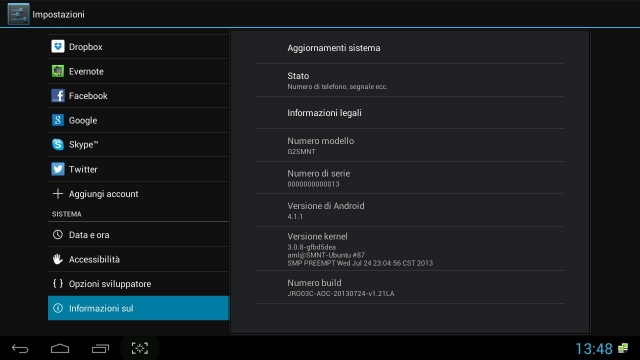Image resolution: width=640 pixels, height=360 pixels.
Task: Open Opzioni sviluppatore settings
Action: pyautogui.click(x=138, y=284)
